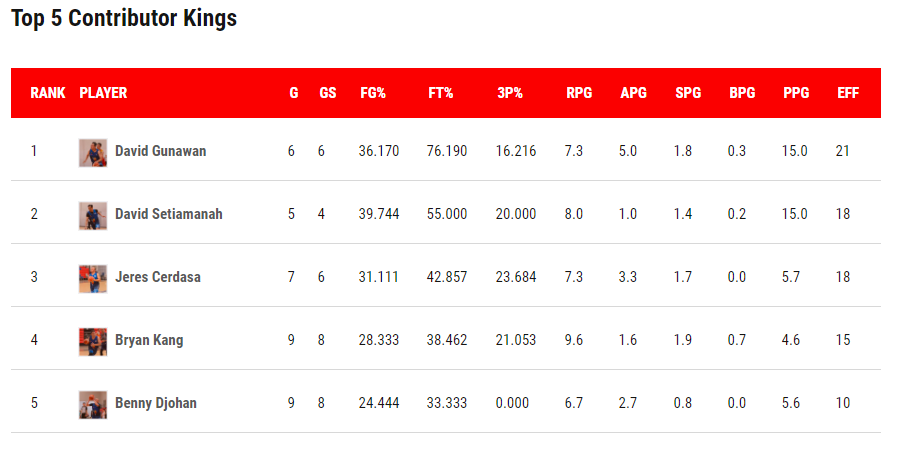Viewport: 904px width, 457px height.
Task: Open Jeres Cerdasa's player profile link
Action: tap(157, 278)
